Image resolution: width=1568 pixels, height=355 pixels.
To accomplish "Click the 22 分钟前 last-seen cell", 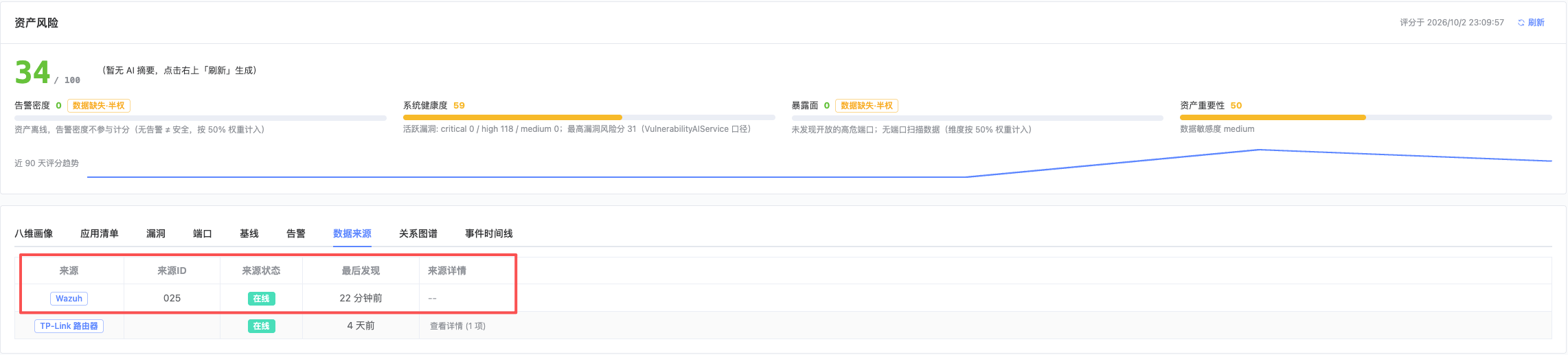I will 361,298.
